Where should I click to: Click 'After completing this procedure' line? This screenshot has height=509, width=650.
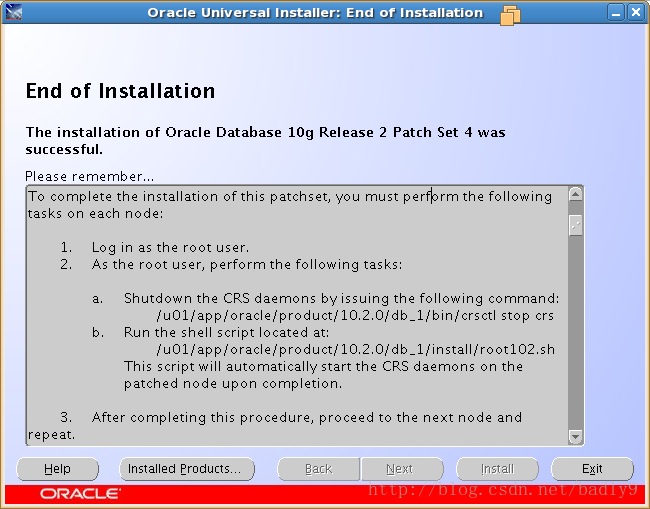coord(307,417)
